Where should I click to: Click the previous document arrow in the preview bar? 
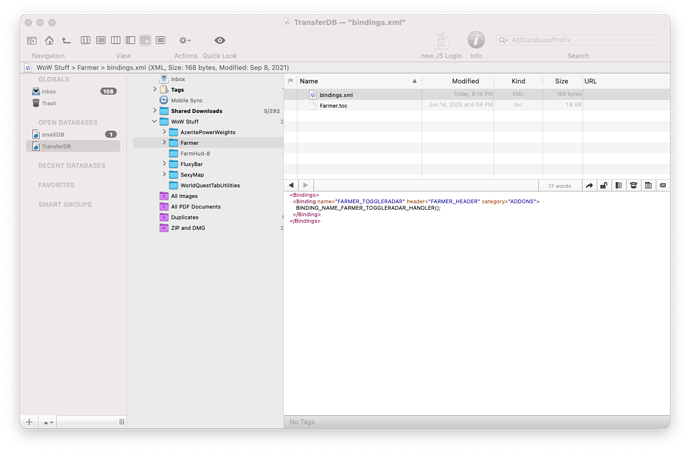291,185
